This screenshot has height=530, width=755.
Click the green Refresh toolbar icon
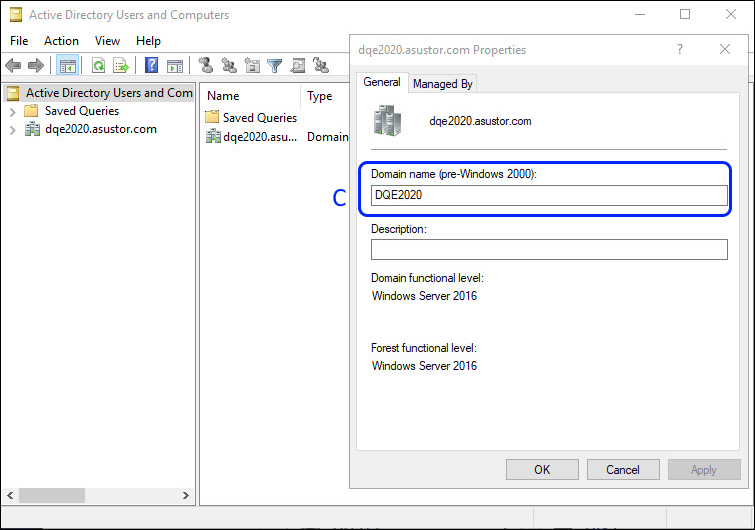pos(98,66)
